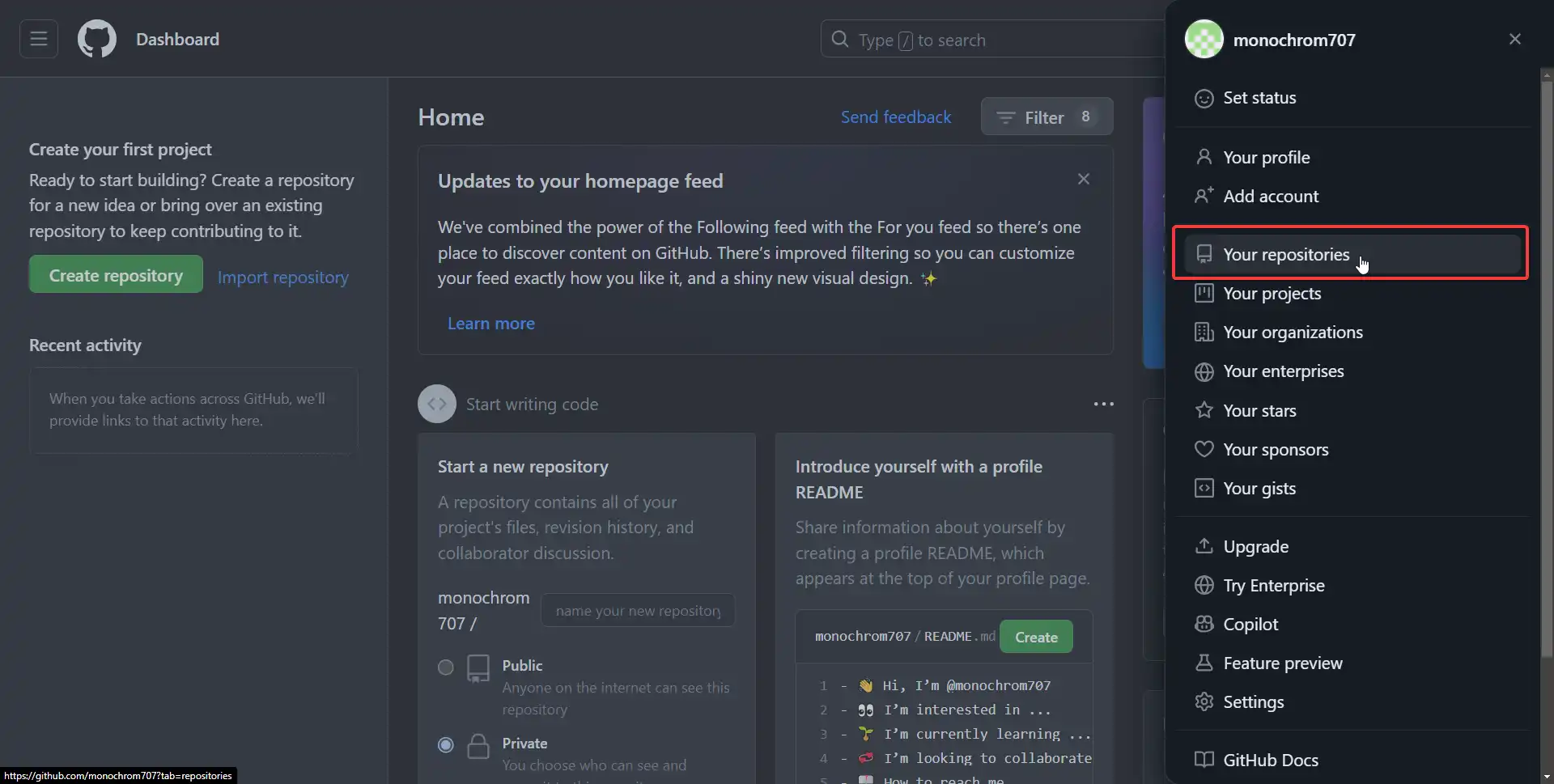Image resolution: width=1554 pixels, height=784 pixels.
Task: Select the Private repository radio button
Action: pyautogui.click(x=446, y=745)
